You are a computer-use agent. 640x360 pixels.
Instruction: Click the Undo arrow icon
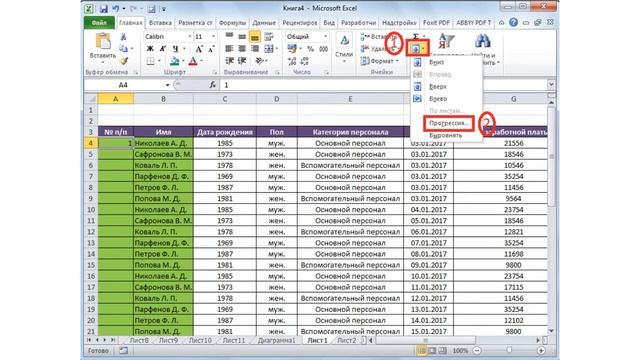pos(116,9)
